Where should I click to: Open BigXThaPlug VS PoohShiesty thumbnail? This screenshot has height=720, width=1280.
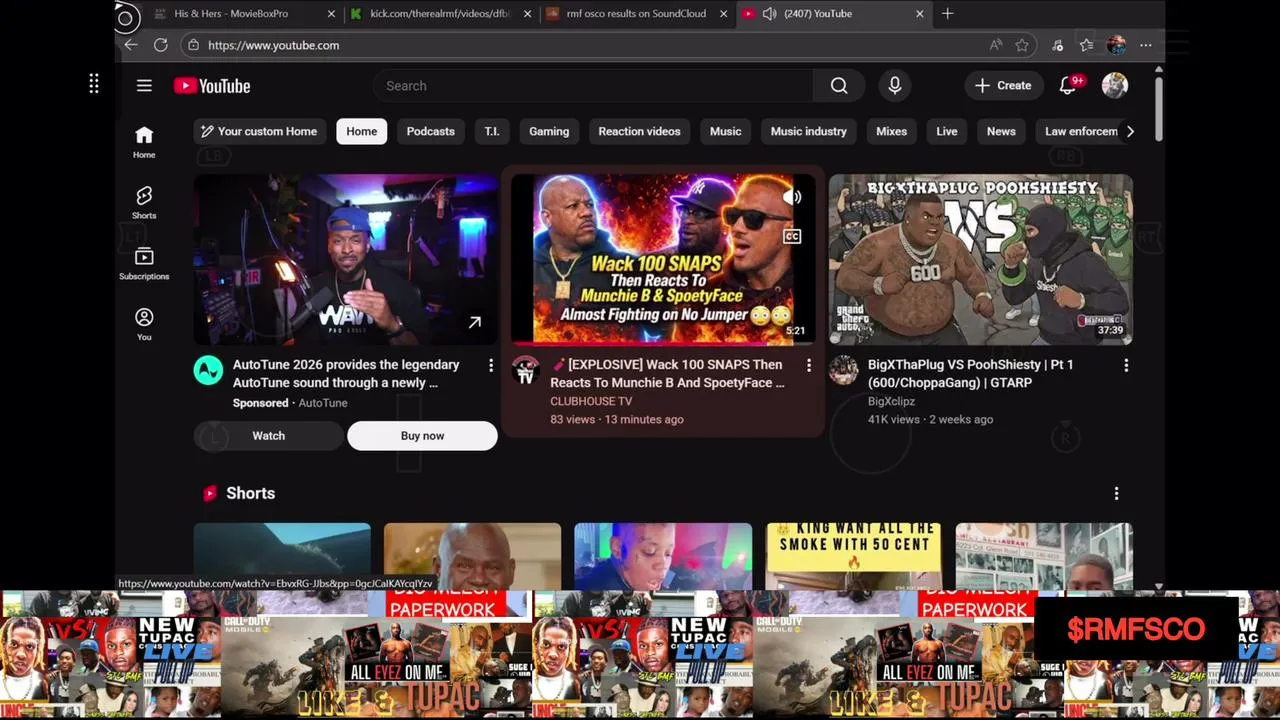tap(981, 260)
